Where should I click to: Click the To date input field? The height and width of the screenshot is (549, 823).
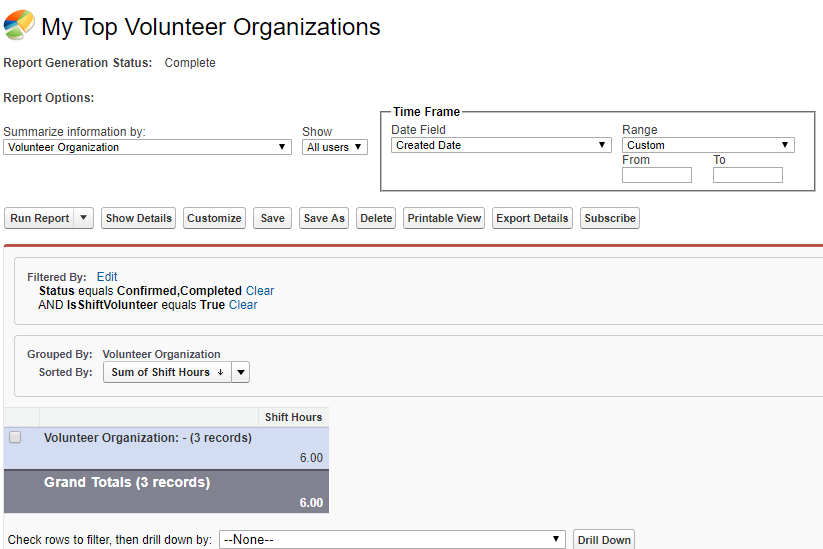click(x=747, y=175)
